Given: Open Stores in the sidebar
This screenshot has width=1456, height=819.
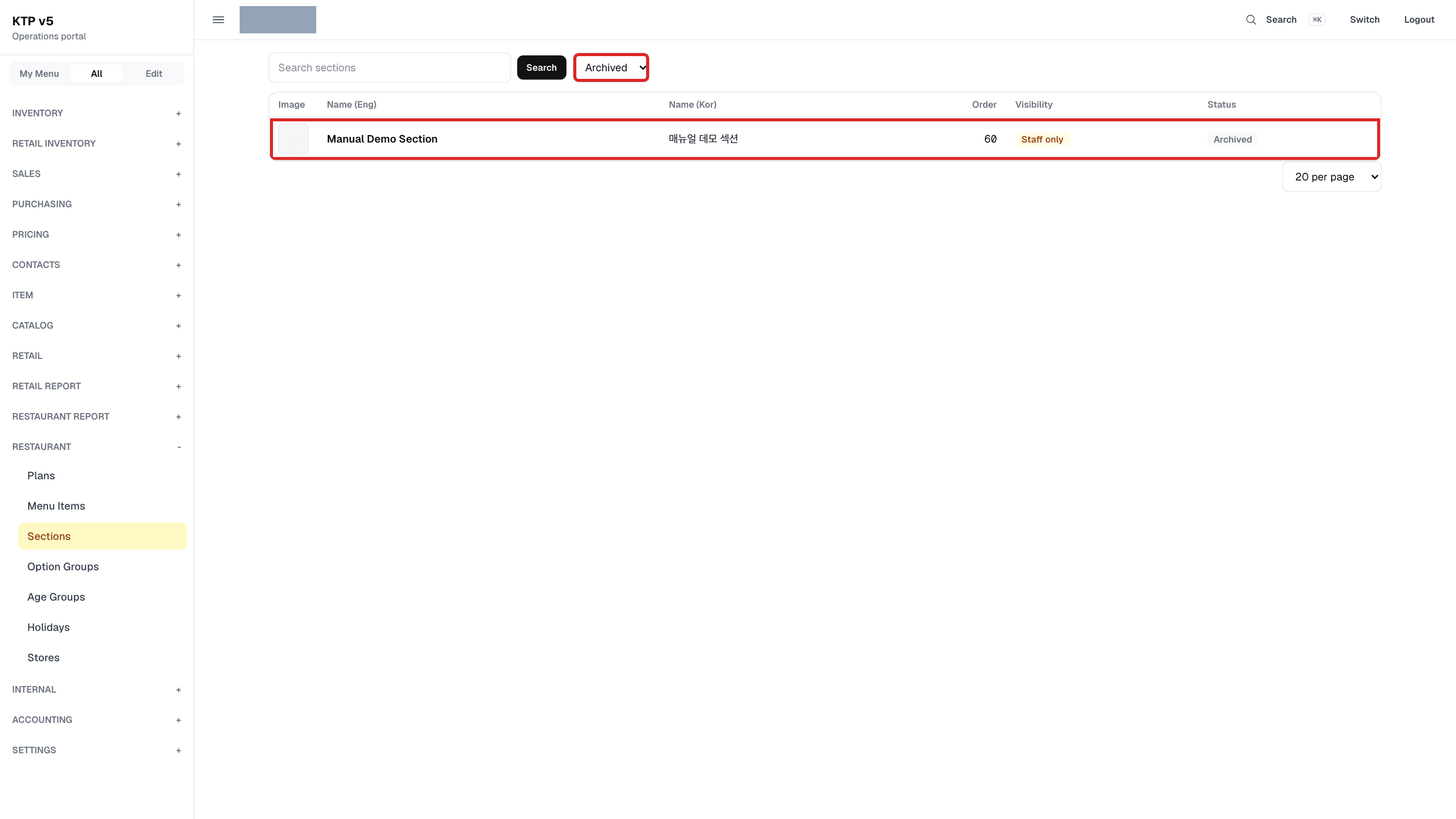Looking at the screenshot, I should coord(102,657).
